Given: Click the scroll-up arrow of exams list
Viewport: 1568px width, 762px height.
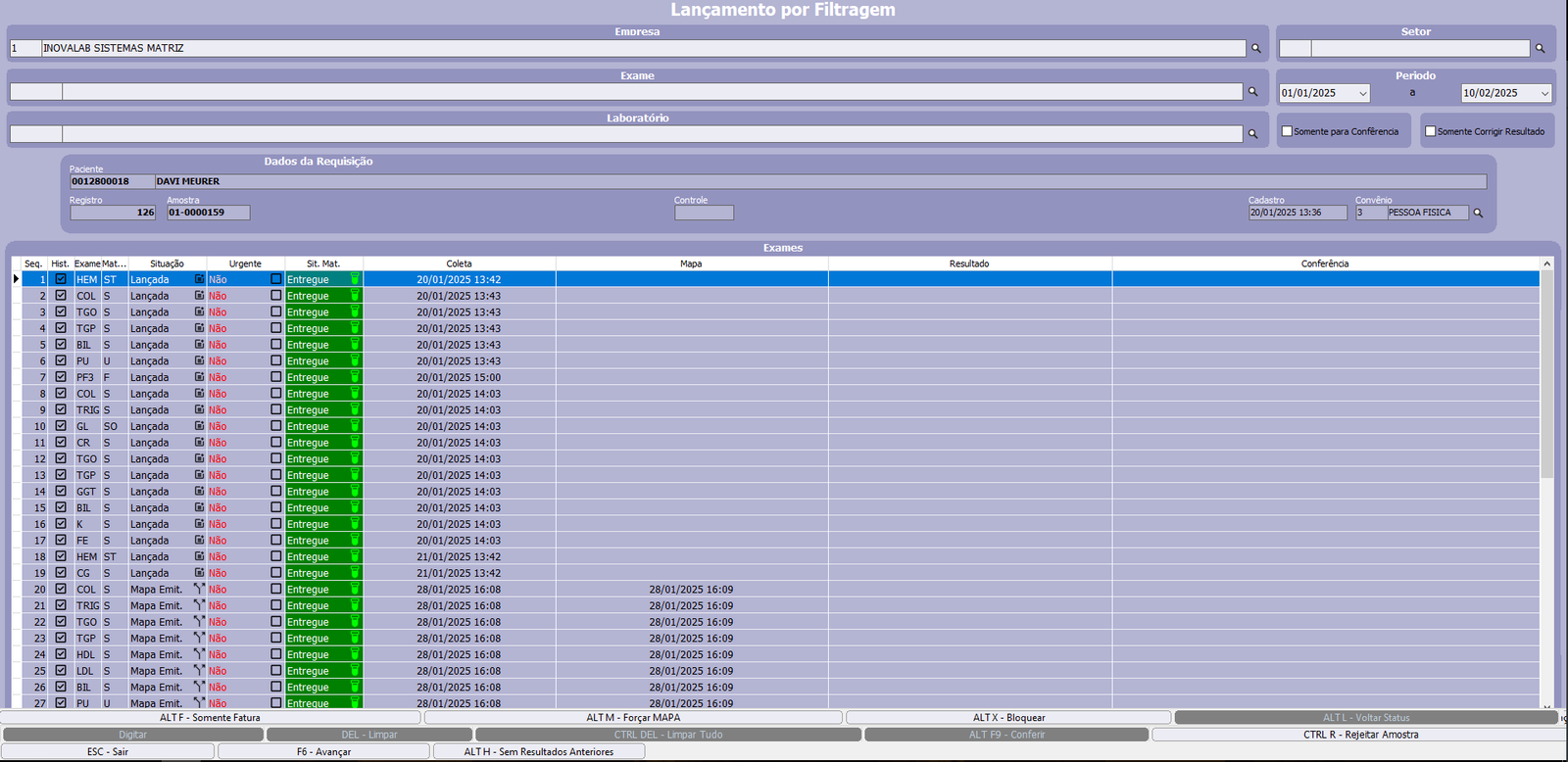Looking at the screenshot, I should (1546, 263).
